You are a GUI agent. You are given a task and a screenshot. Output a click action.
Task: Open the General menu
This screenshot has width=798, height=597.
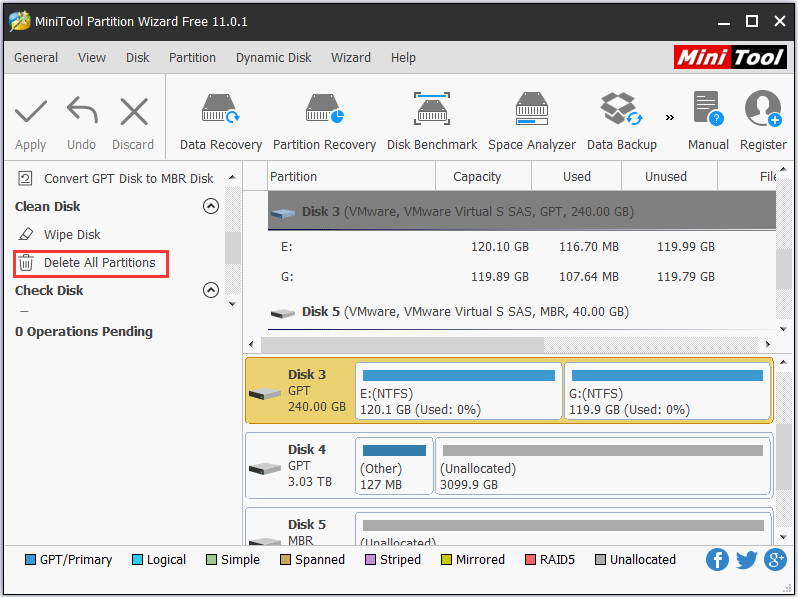(x=36, y=58)
